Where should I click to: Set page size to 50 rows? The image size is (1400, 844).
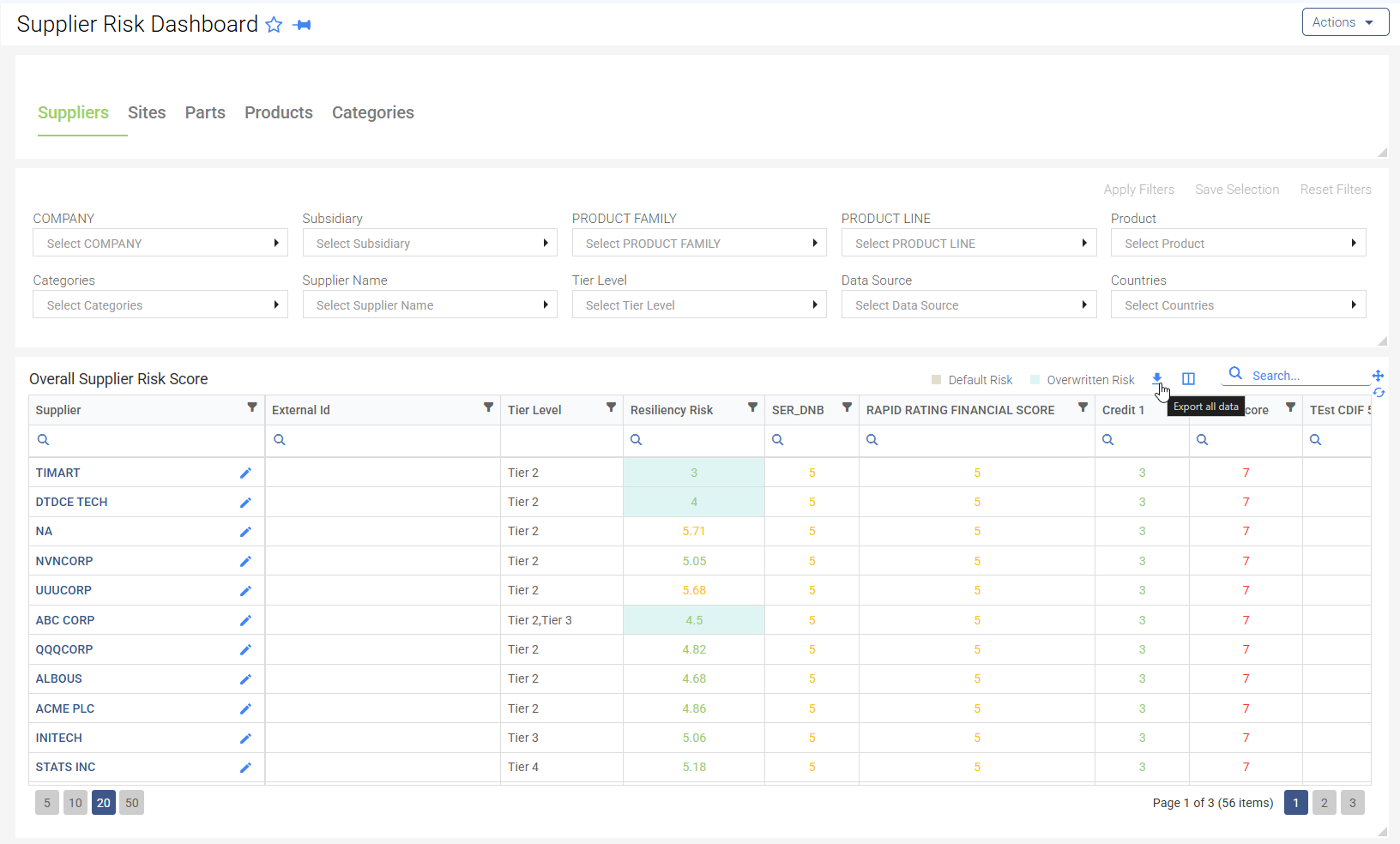click(x=131, y=803)
